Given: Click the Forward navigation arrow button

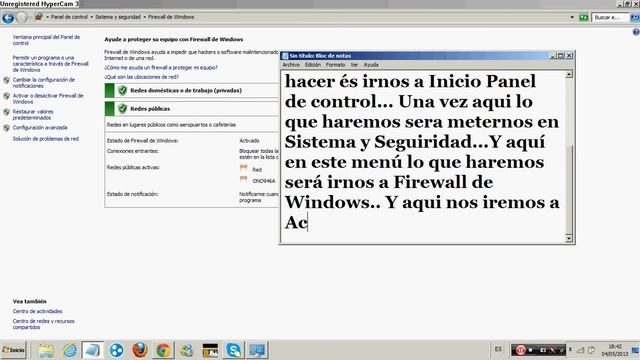Looking at the screenshot, I should click(21, 18).
